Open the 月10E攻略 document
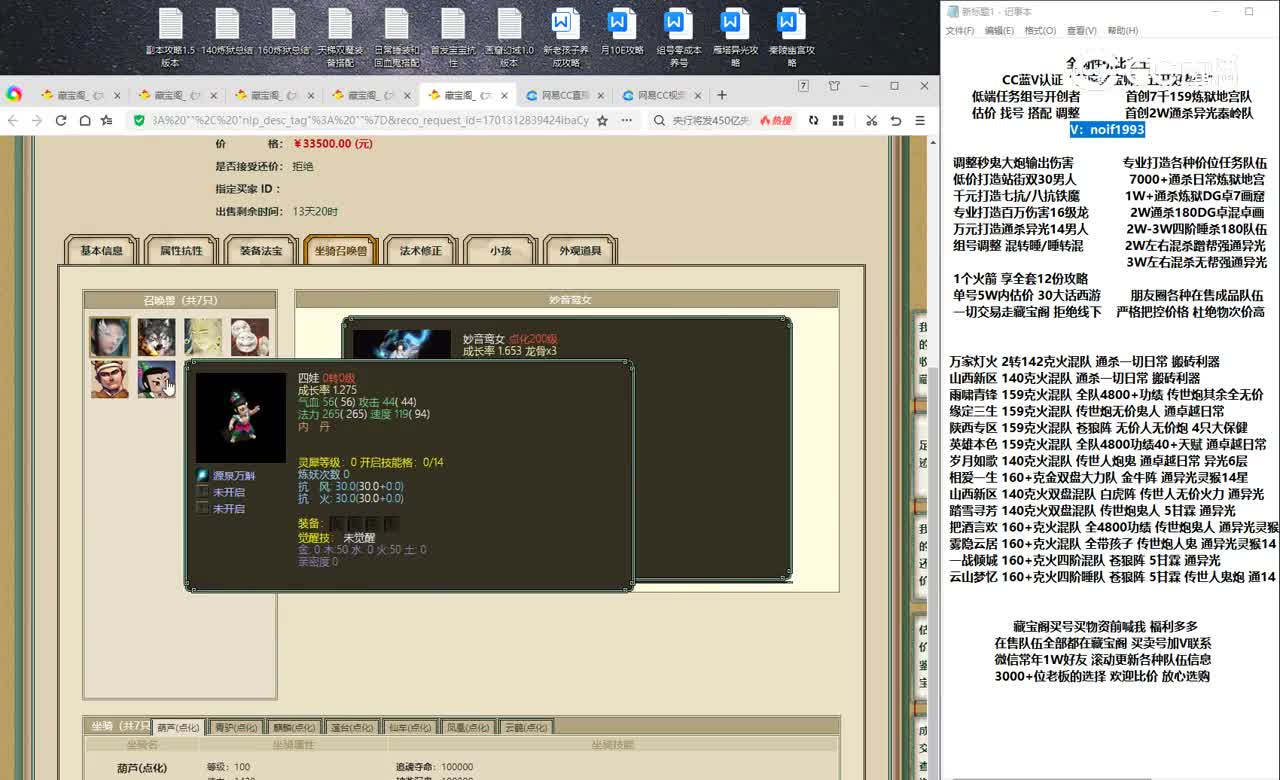Screen dimensions: 1280x780 click(x=622, y=32)
